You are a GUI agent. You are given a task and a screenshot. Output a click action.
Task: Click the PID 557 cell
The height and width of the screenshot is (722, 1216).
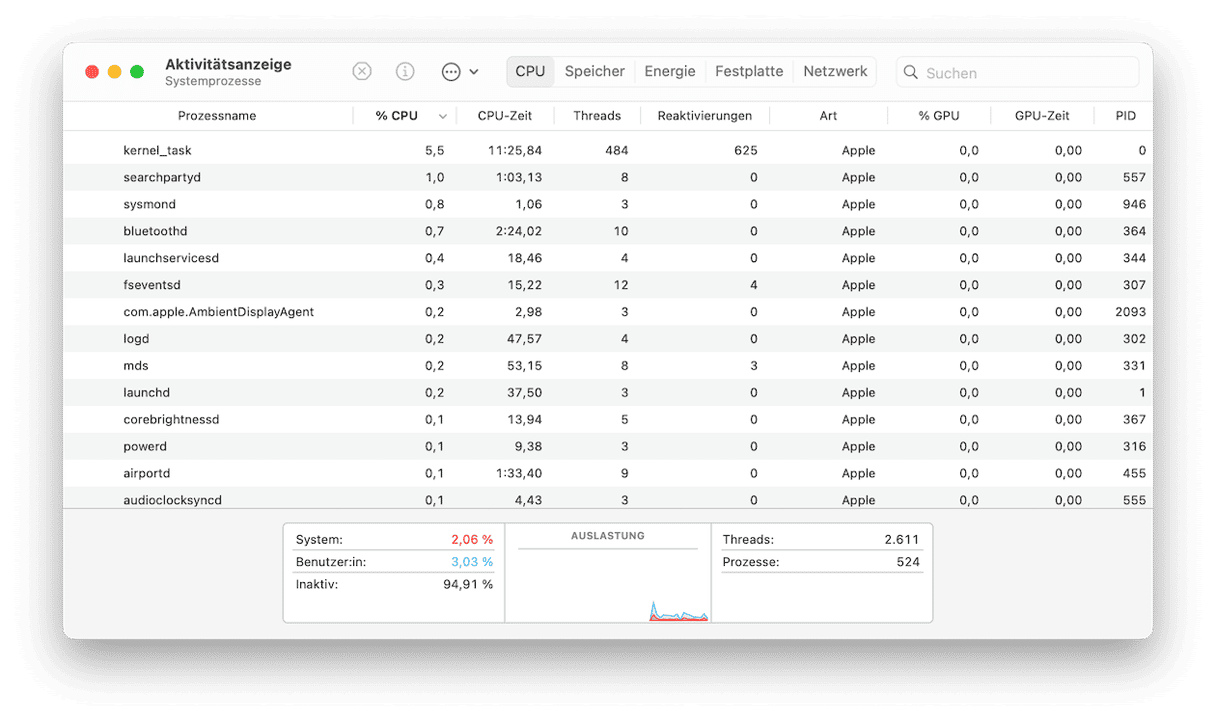click(x=1134, y=177)
